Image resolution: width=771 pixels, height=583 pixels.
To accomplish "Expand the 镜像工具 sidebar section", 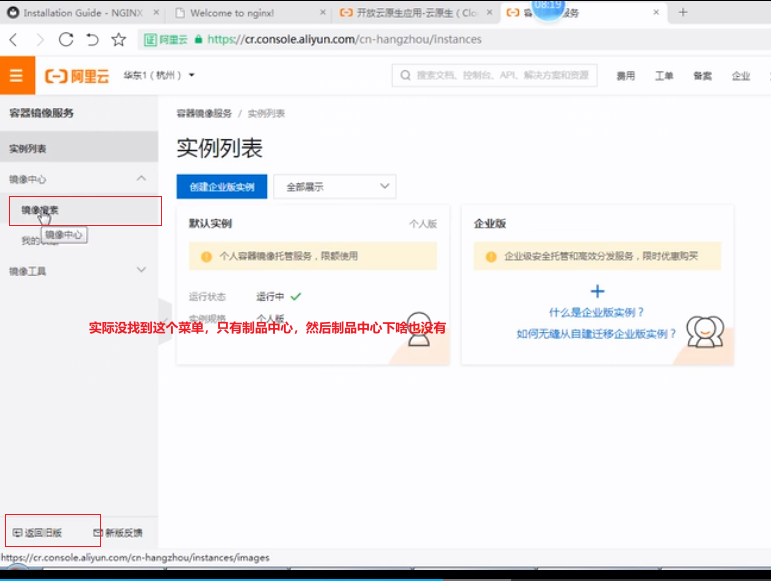I will point(141,270).
